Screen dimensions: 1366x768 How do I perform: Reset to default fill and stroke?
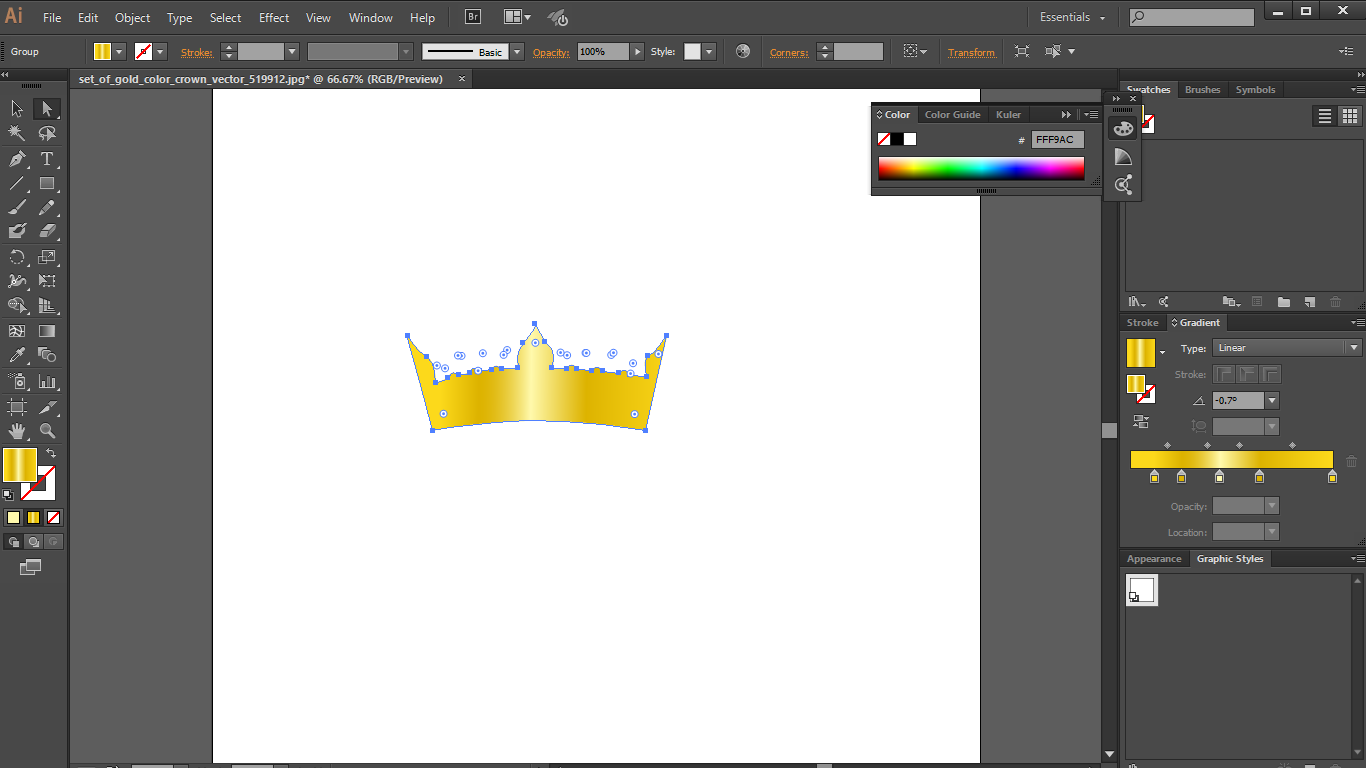pos(8,494)
